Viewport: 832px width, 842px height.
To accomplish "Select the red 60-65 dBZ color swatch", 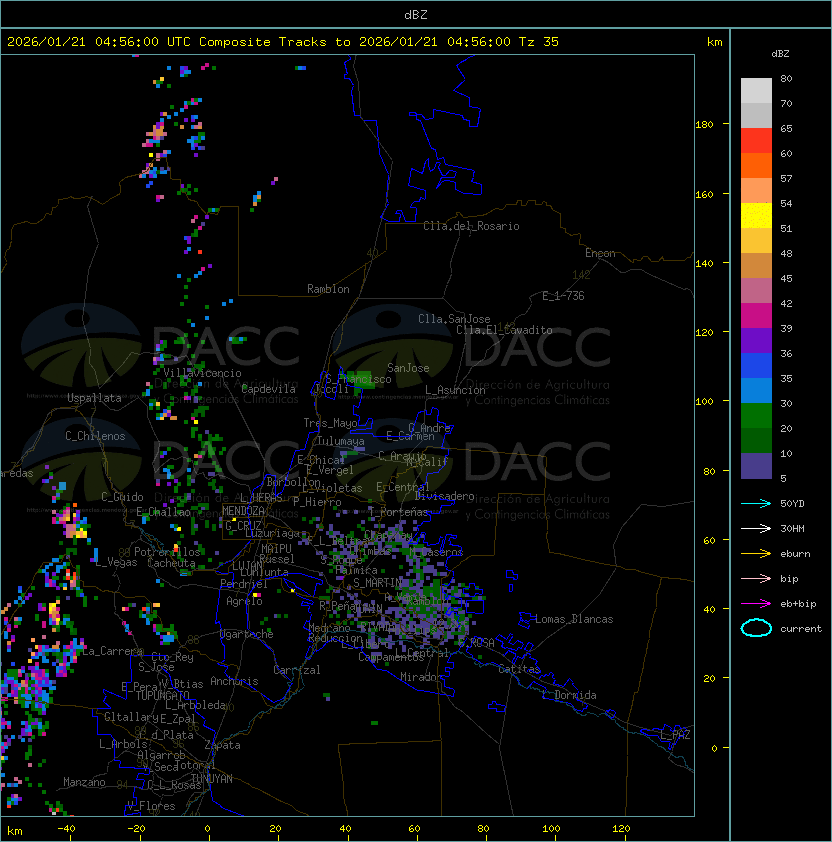I will click(756, 141).
